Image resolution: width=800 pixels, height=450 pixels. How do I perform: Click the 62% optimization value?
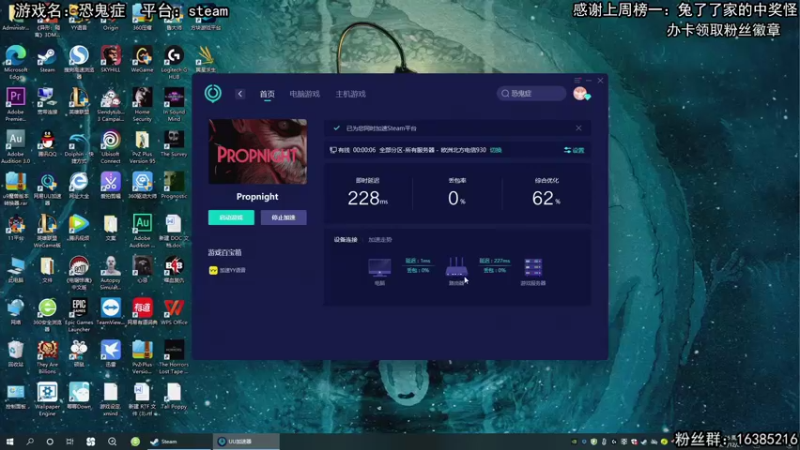click(x=546, y=198)
